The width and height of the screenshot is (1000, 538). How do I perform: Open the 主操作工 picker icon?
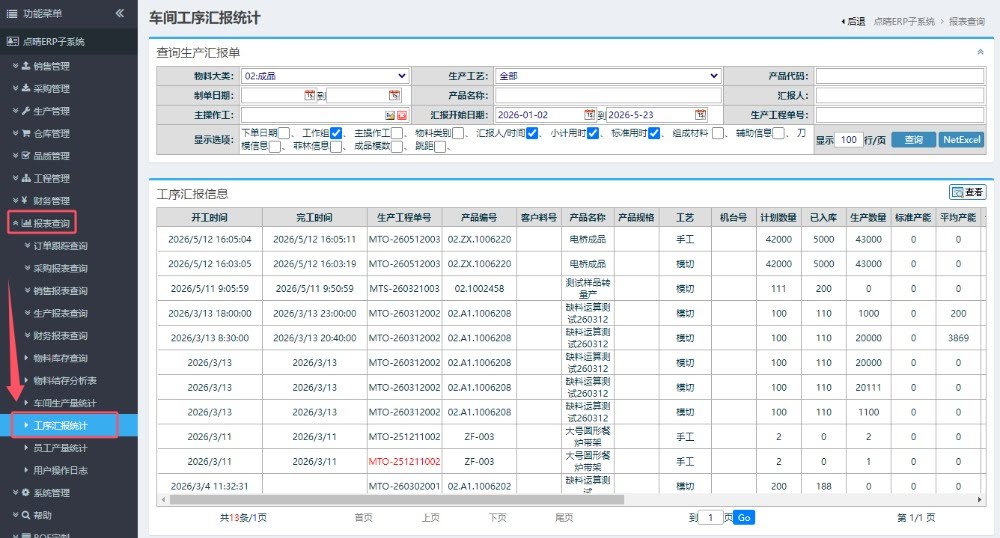[x=390, y=115]
